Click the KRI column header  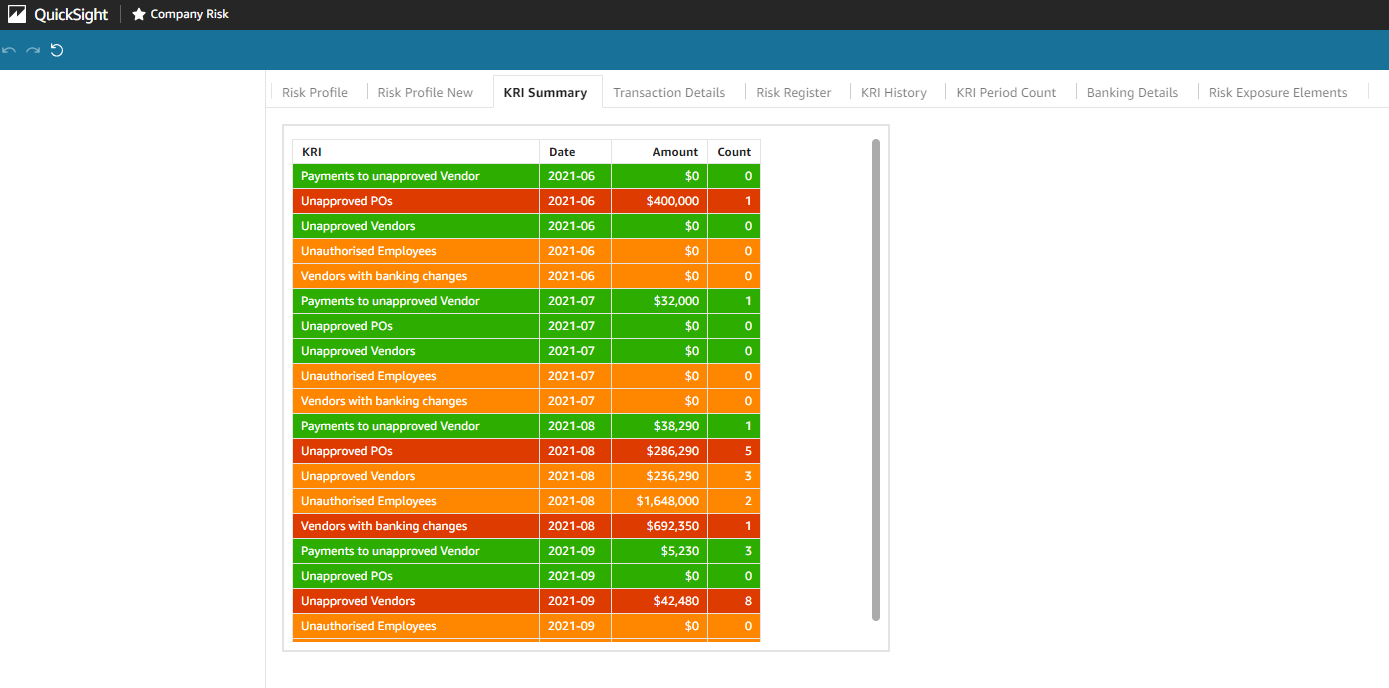pos(312,152)
